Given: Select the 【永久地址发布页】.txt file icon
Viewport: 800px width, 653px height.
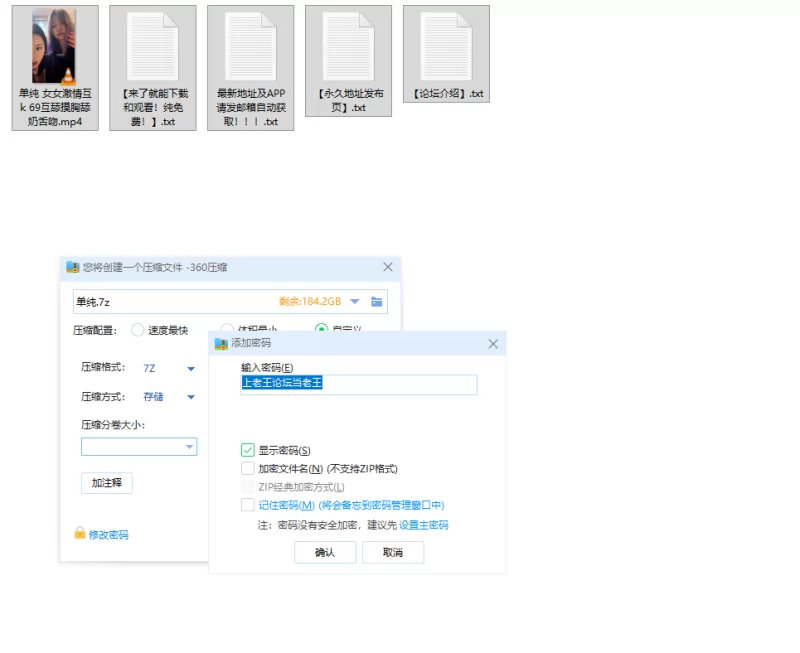Looking at the screenshot, I should tap(348, 46).
